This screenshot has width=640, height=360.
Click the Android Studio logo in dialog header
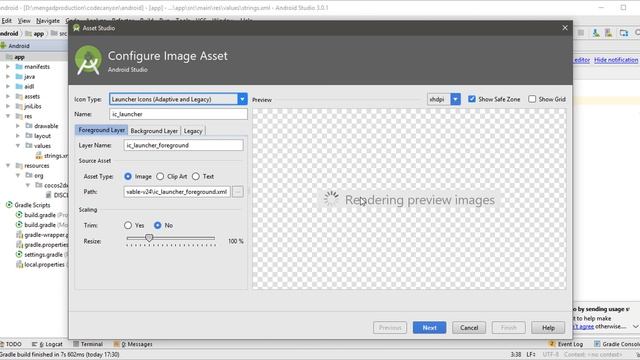click(88, 60)
